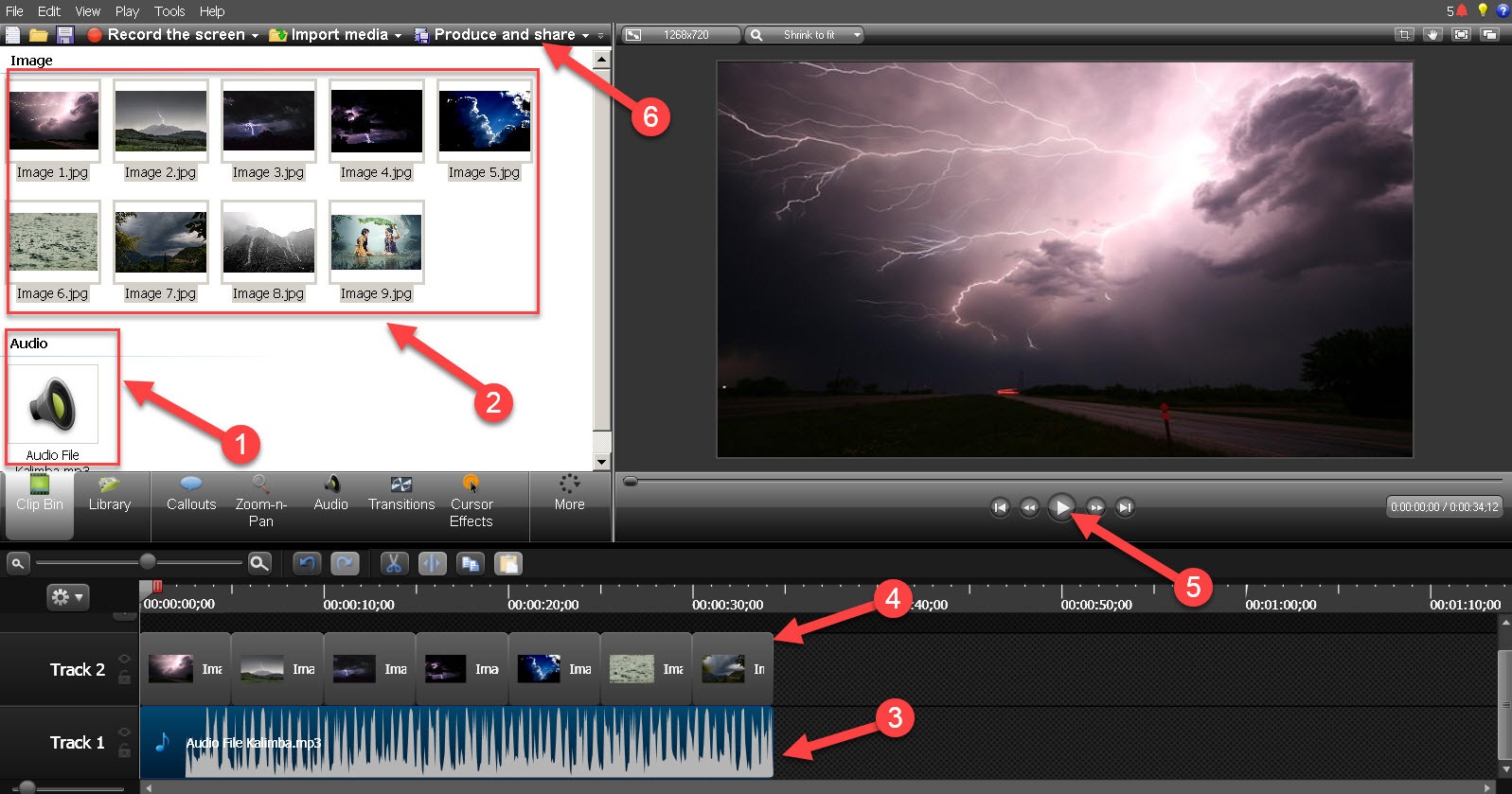Toggle the lock on Track 1
The height and width of the screenshot is (794, 1512).
tap(124, 750)
